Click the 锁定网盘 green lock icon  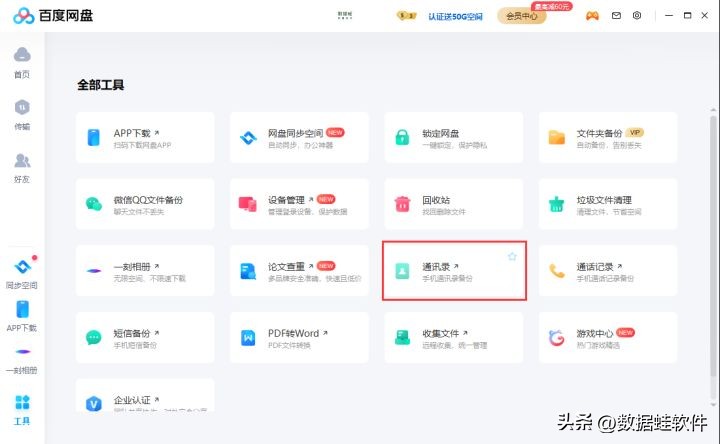tap(402, 137)
